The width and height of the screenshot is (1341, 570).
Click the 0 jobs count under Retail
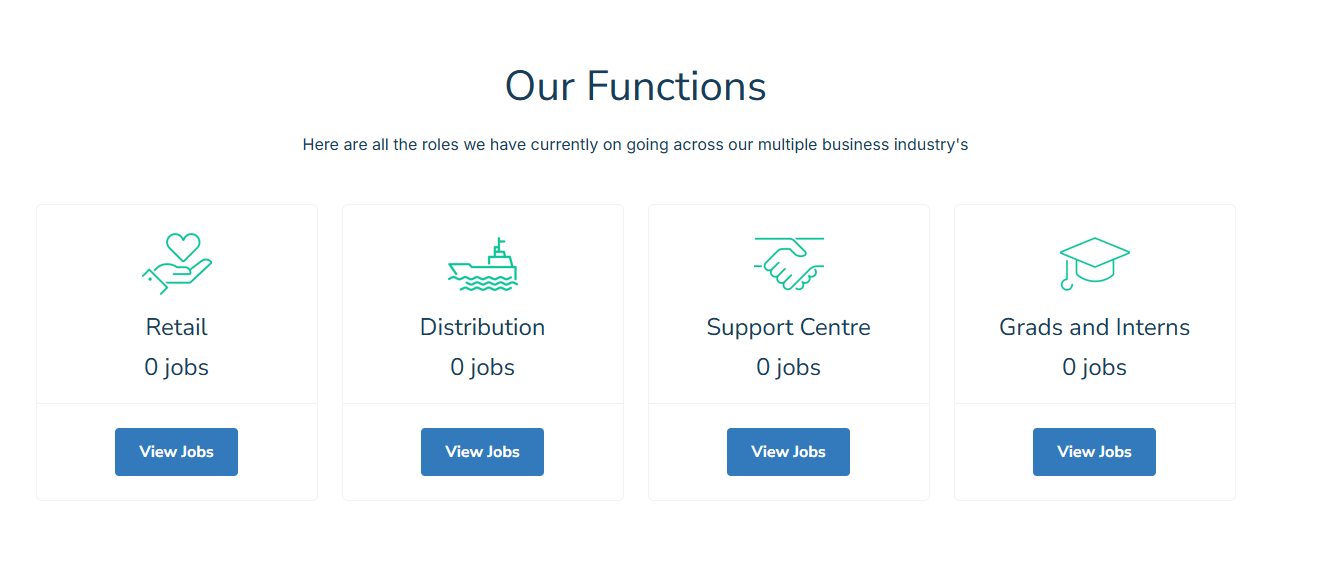[x=177, y=368]
